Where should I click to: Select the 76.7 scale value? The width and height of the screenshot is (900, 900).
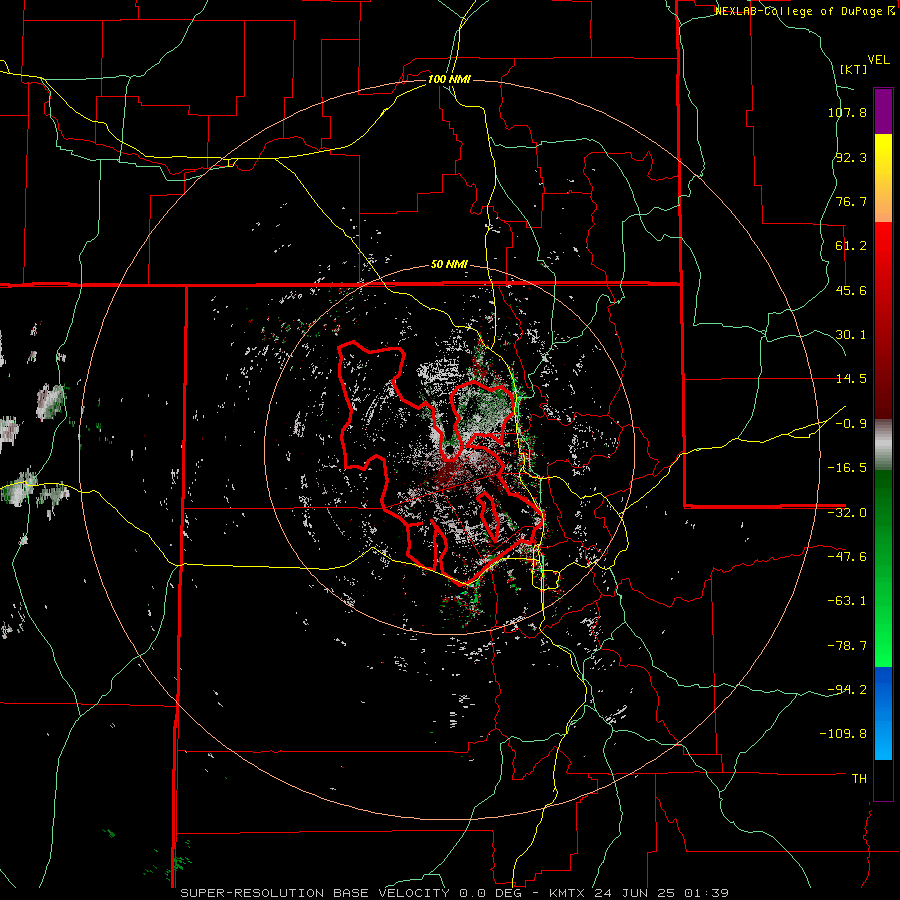851,201
